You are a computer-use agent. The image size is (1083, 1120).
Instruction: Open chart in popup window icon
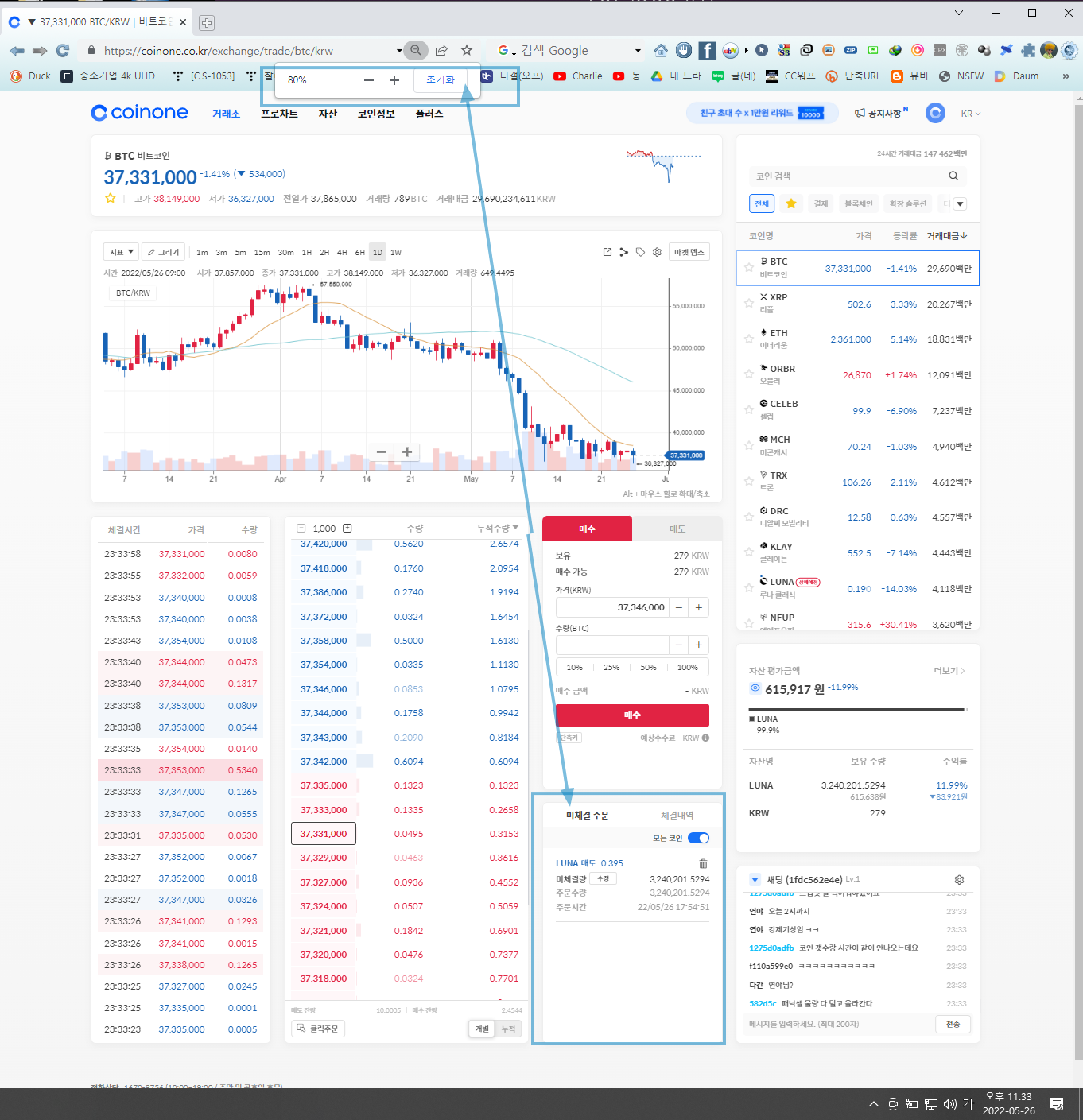point(607,252)
